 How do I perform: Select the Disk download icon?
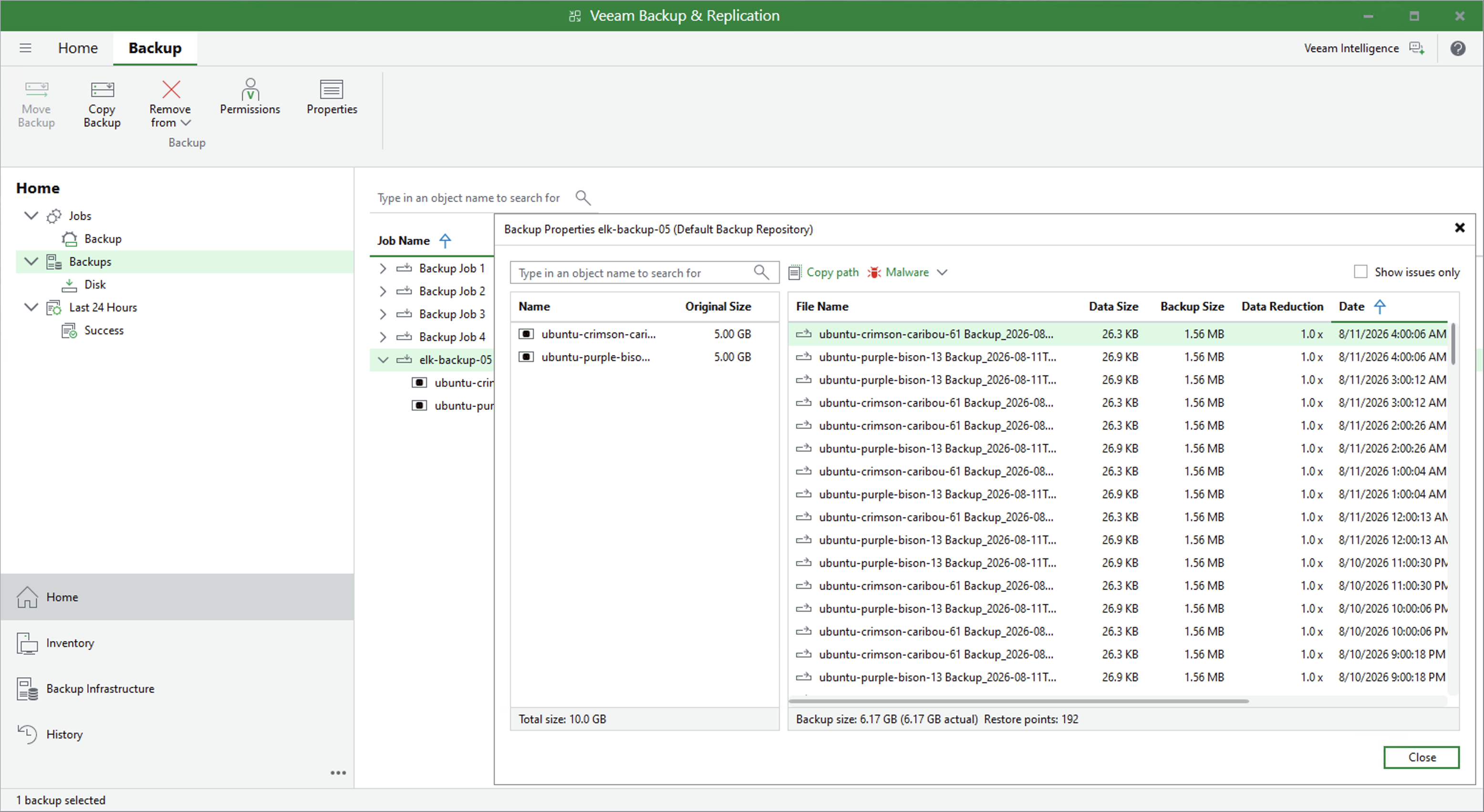[x=69, y=285]
